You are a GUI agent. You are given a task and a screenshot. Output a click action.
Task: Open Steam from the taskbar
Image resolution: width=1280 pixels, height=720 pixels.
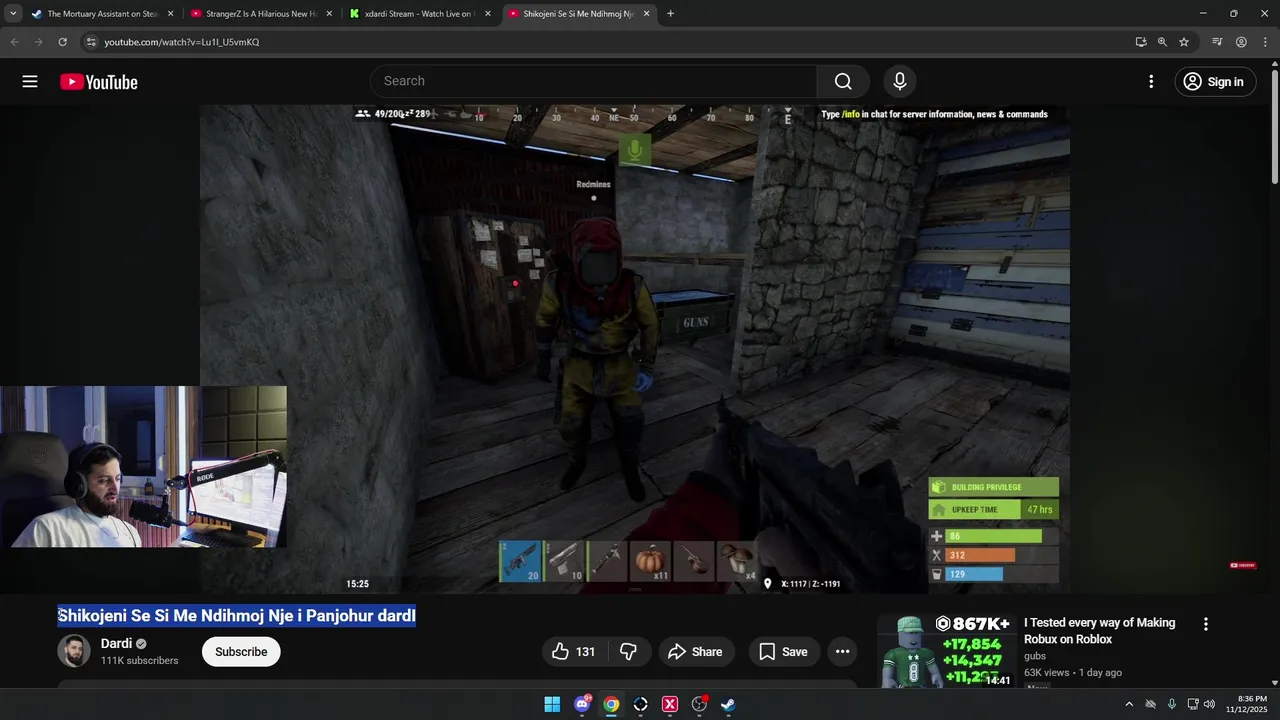point(729,704)
